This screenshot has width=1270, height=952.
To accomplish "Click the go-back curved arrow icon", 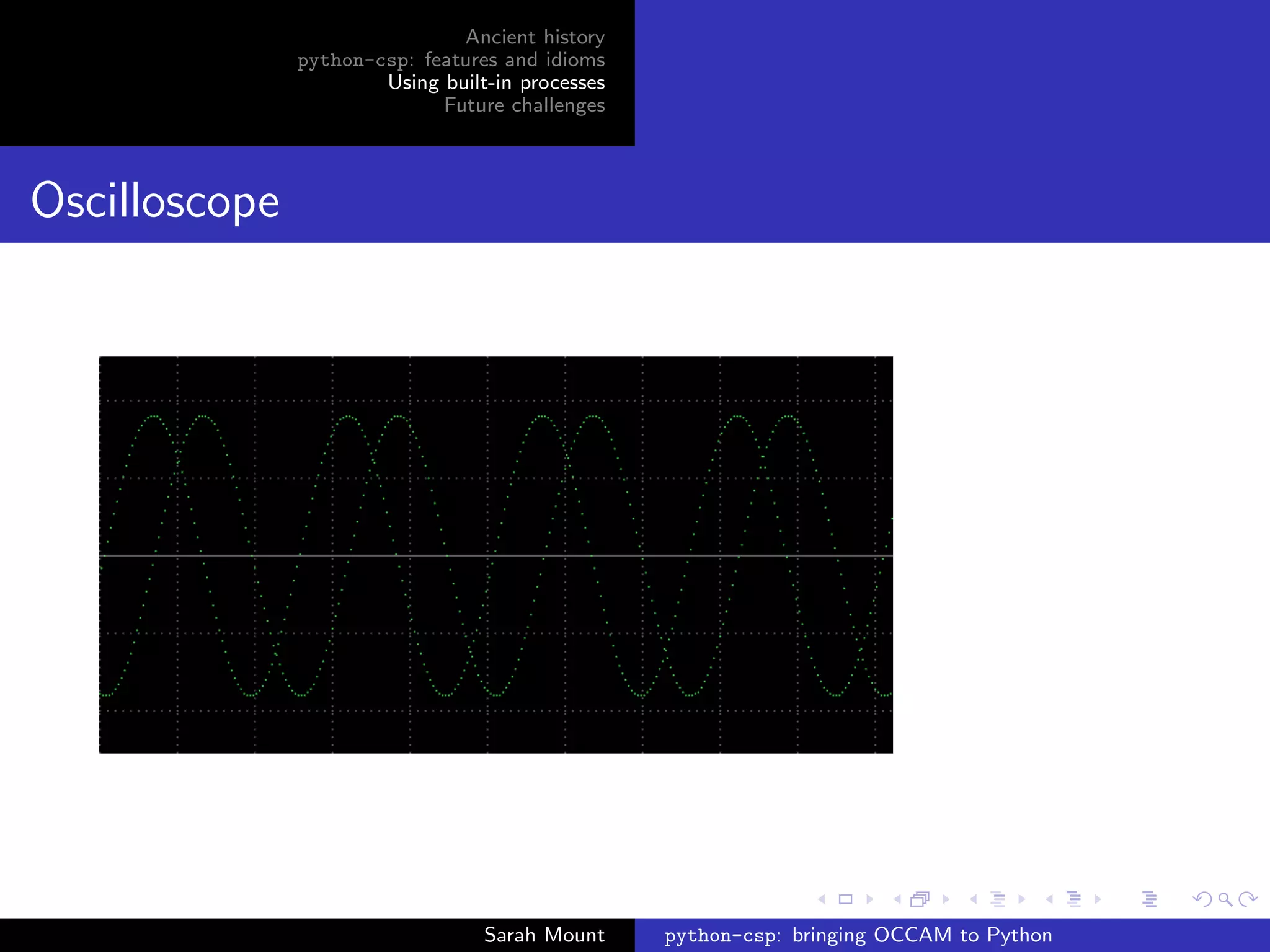I will tap(1202, 899).
